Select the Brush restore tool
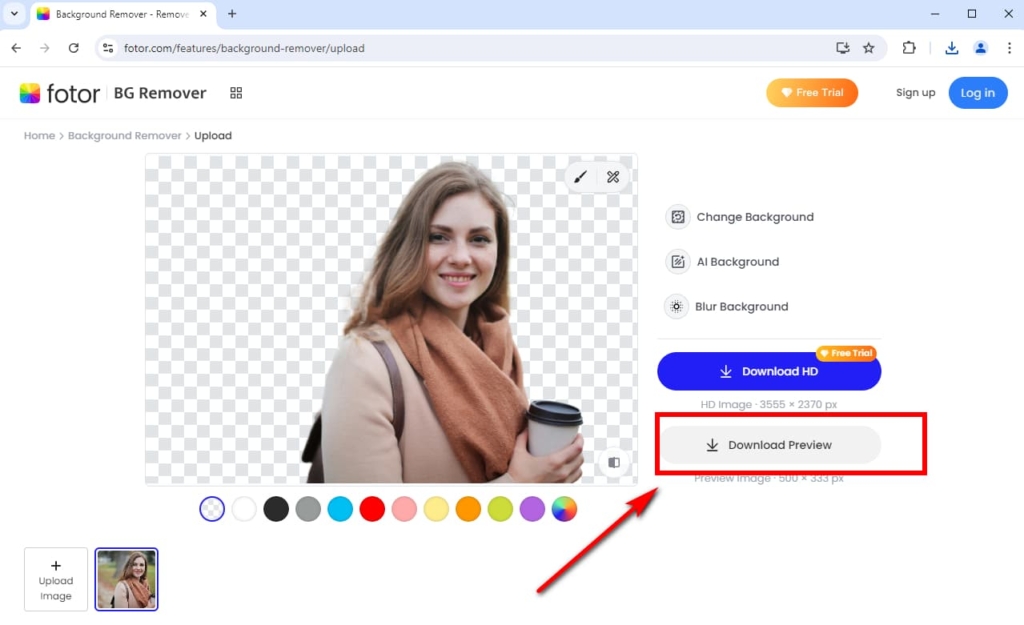 581,176
